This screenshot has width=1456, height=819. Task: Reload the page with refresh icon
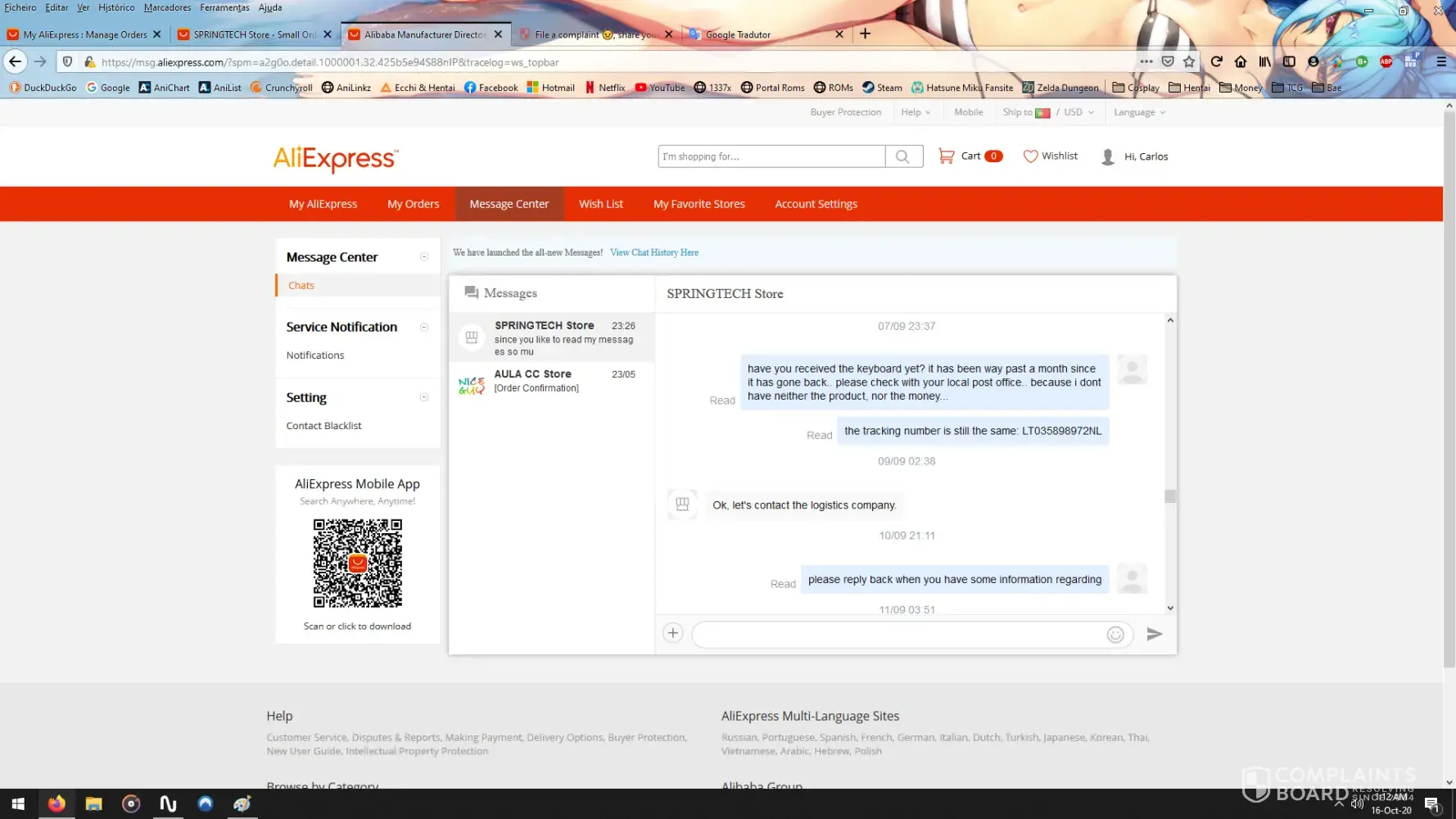(x=1216, y=61)
